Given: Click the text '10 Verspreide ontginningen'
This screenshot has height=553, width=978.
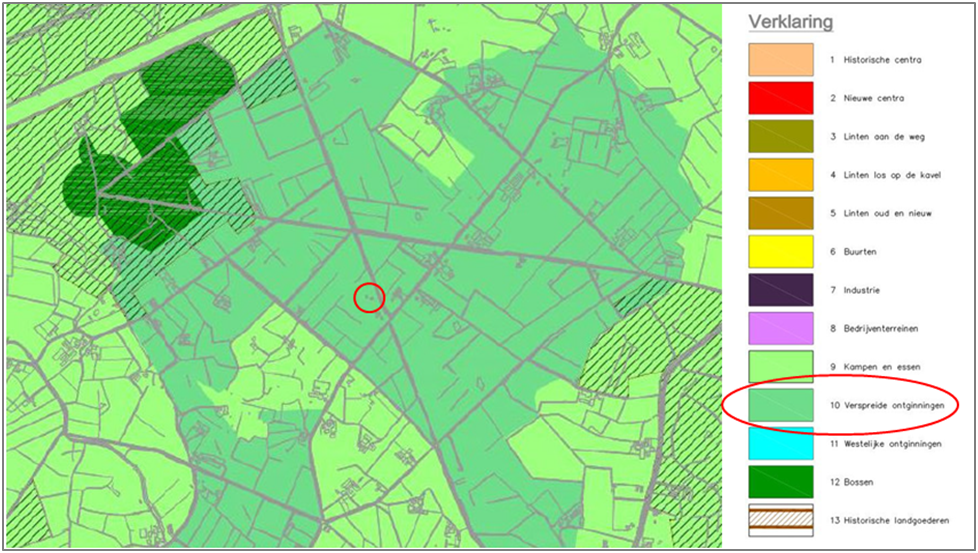Looking at the screenshot, I should (x=887, y=406).
